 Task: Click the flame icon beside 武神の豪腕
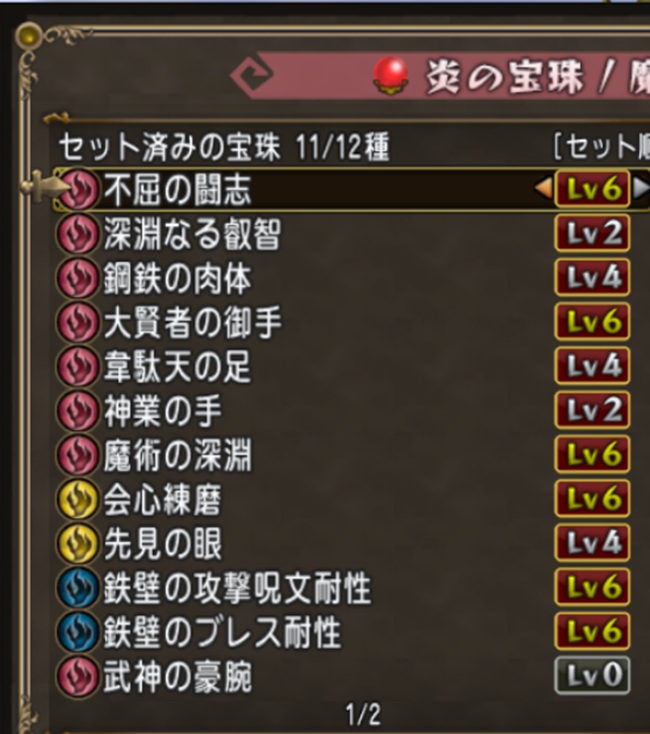[78, 676]
